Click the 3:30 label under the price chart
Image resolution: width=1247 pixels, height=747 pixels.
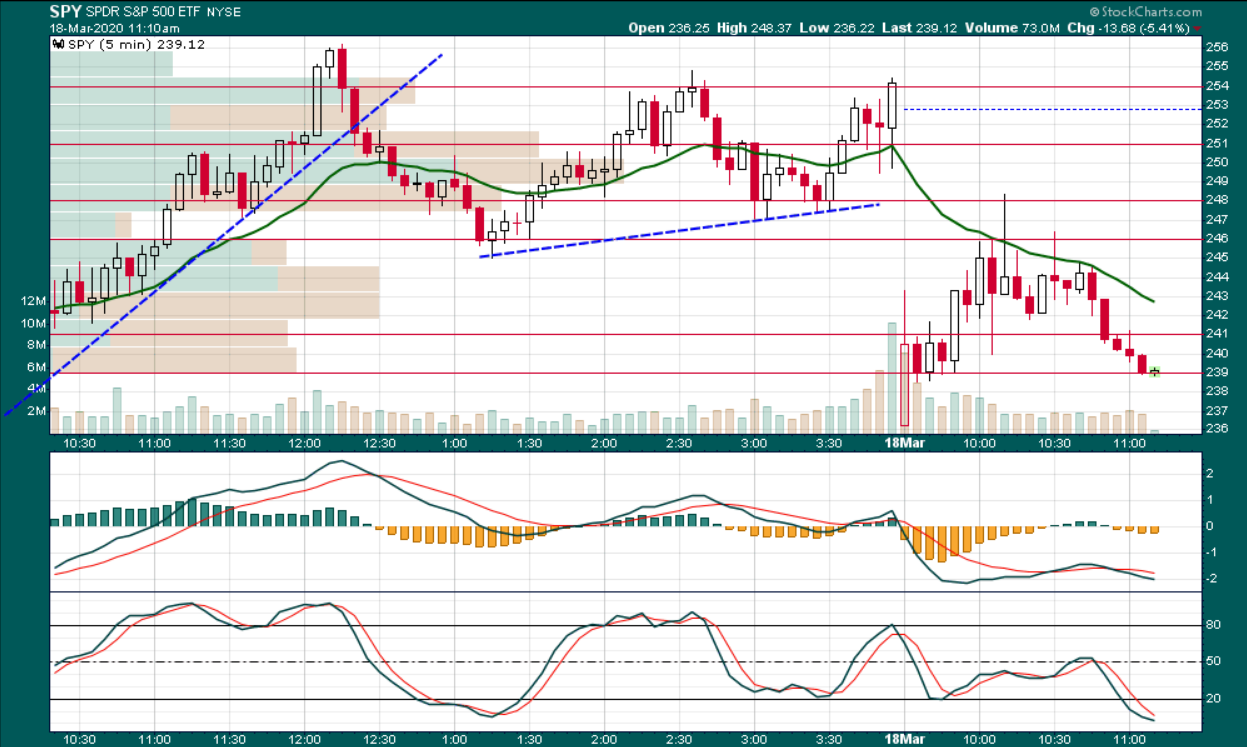(828, 443)
